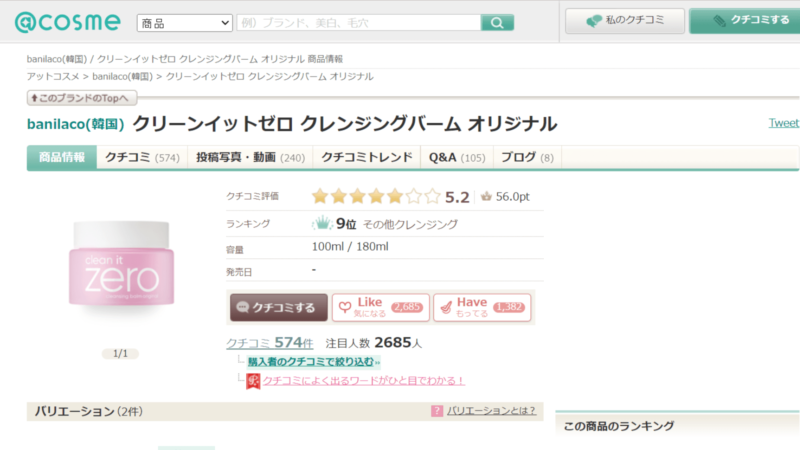Click the Like 気になる heart button
This screenshot has width=800, height=450.
pos(381,308)
